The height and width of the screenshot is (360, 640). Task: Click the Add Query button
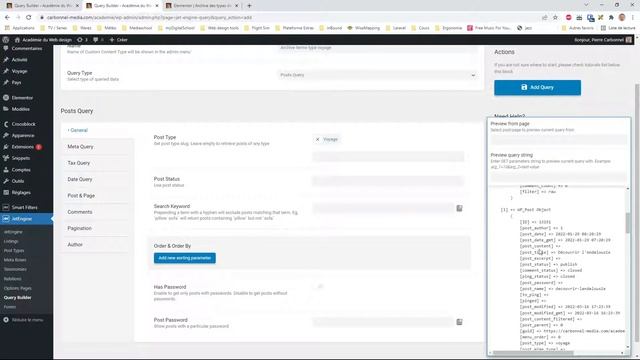537,87
